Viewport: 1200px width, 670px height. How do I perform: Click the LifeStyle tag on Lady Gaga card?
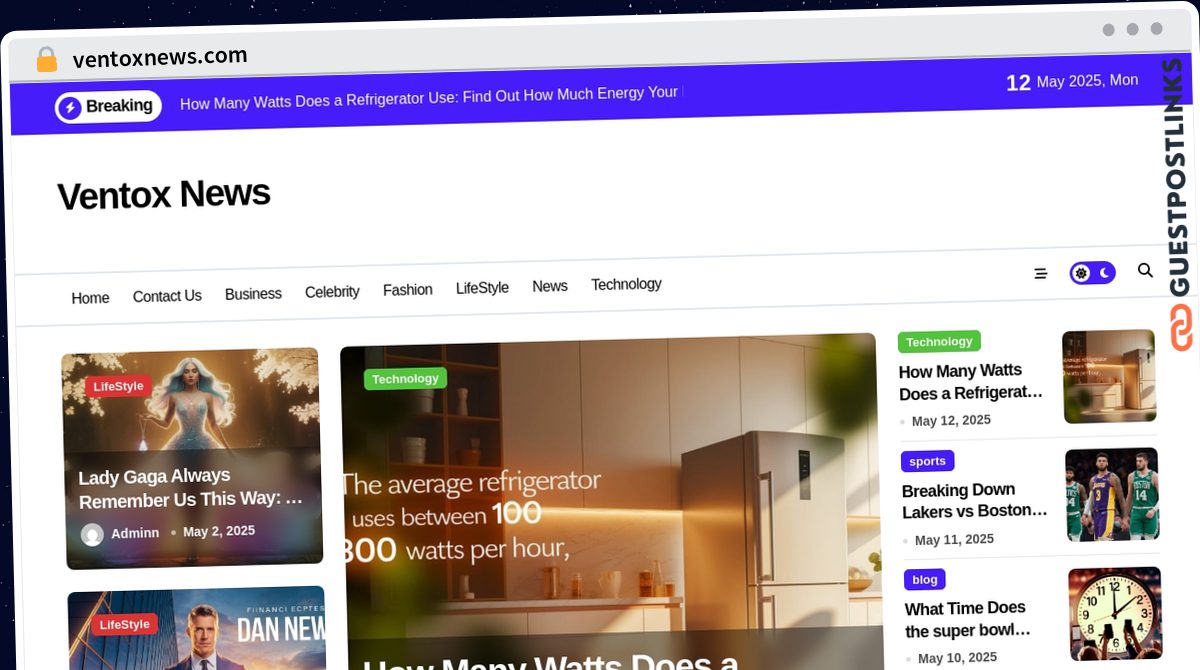click(x=118, y=386)
